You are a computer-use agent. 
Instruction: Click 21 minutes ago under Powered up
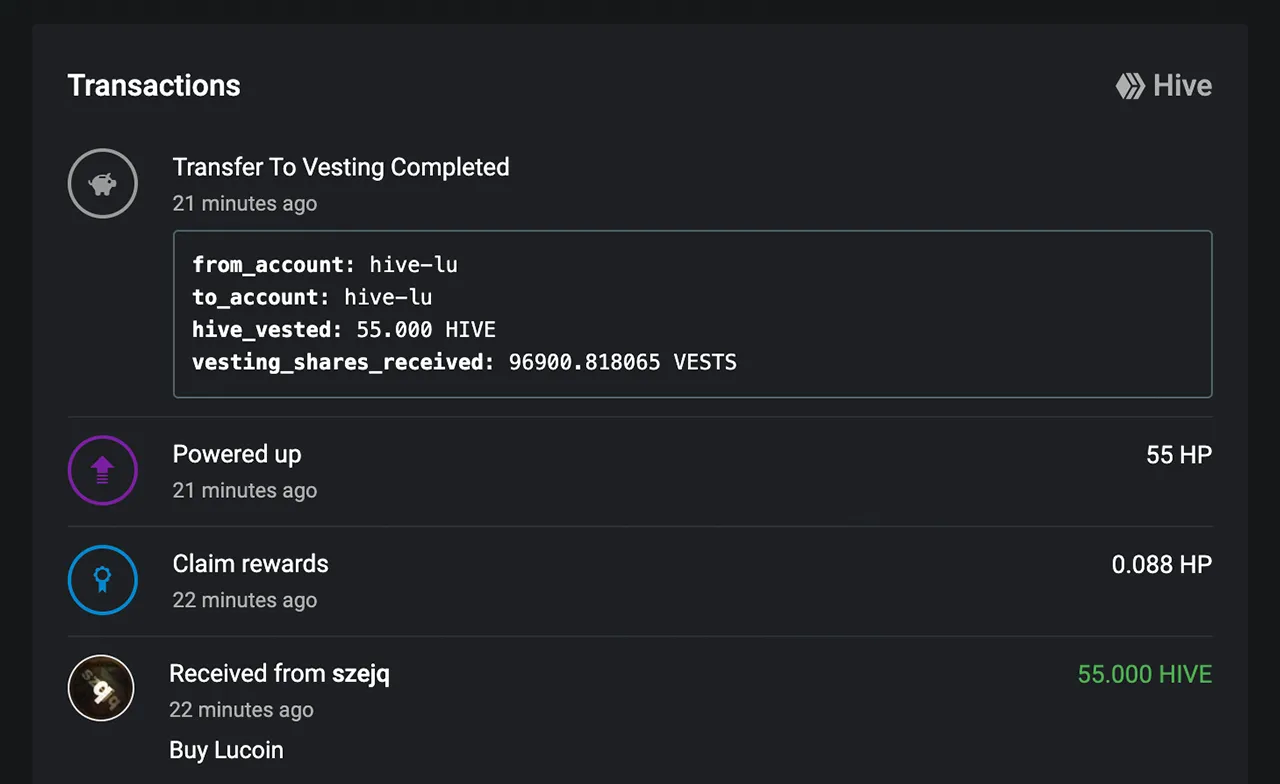(245, 491)
